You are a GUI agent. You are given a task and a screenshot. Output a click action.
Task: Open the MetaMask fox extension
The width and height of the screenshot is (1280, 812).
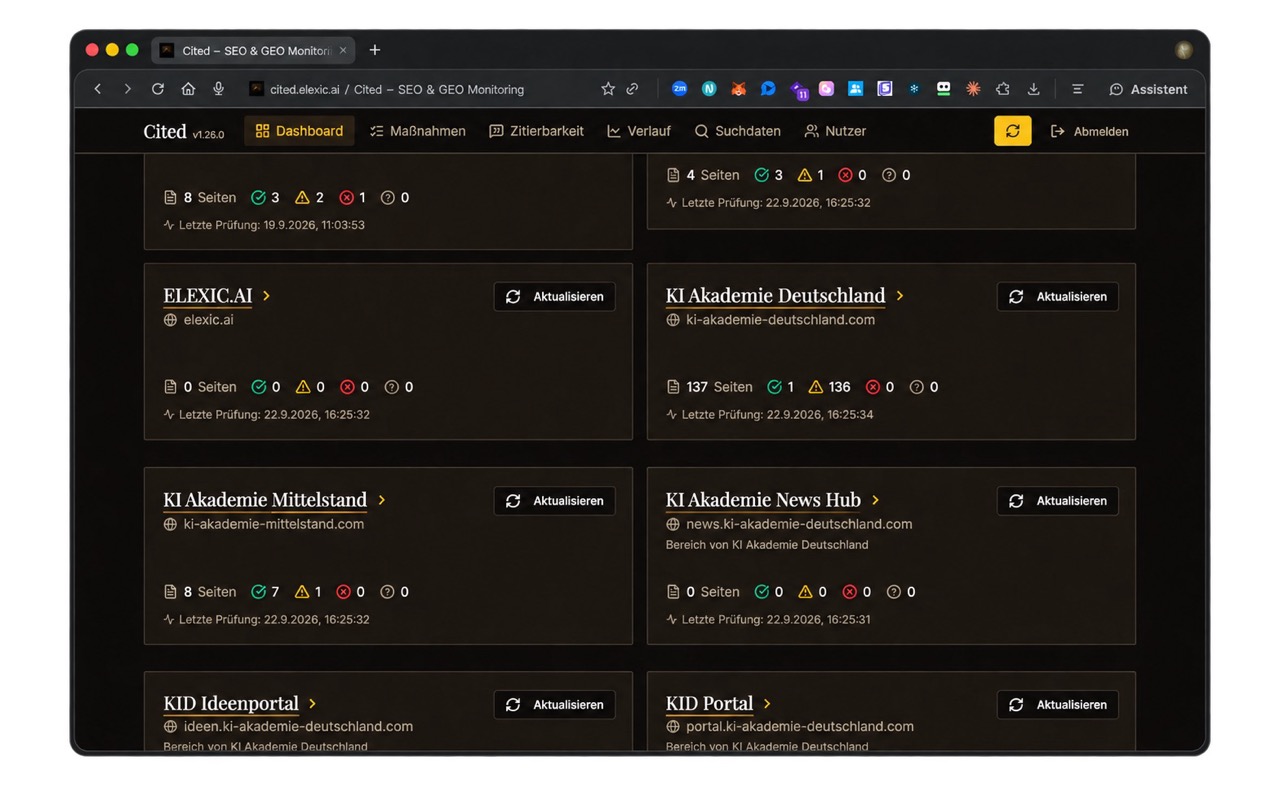[738, 89]
